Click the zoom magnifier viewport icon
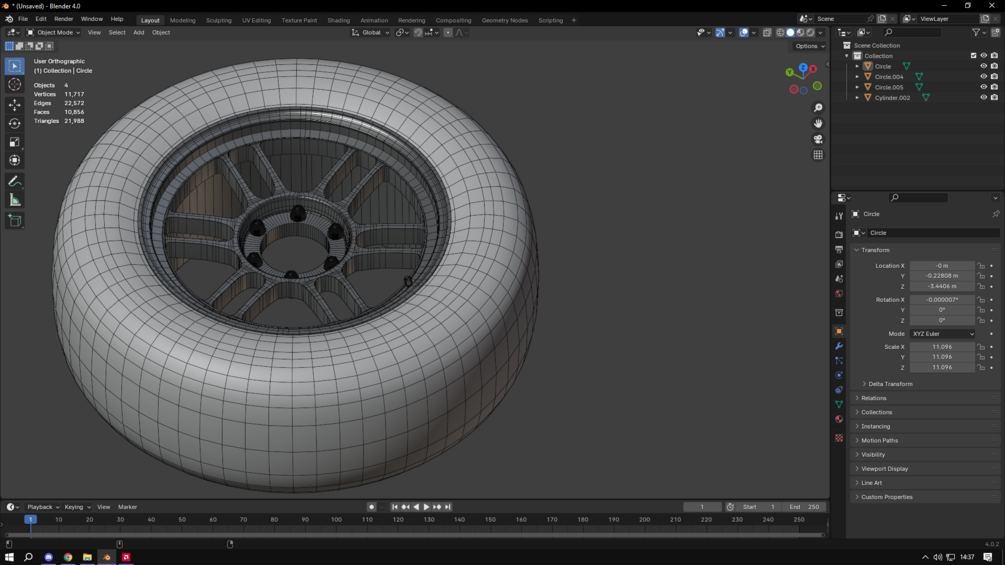The width and height of the screenshot is (1005, 565). [818, 108]
